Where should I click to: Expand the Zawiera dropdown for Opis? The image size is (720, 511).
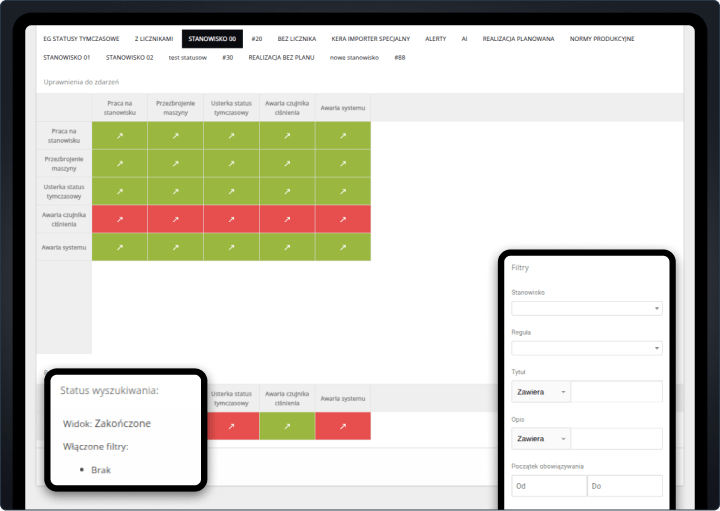click(x=540, y=439)
